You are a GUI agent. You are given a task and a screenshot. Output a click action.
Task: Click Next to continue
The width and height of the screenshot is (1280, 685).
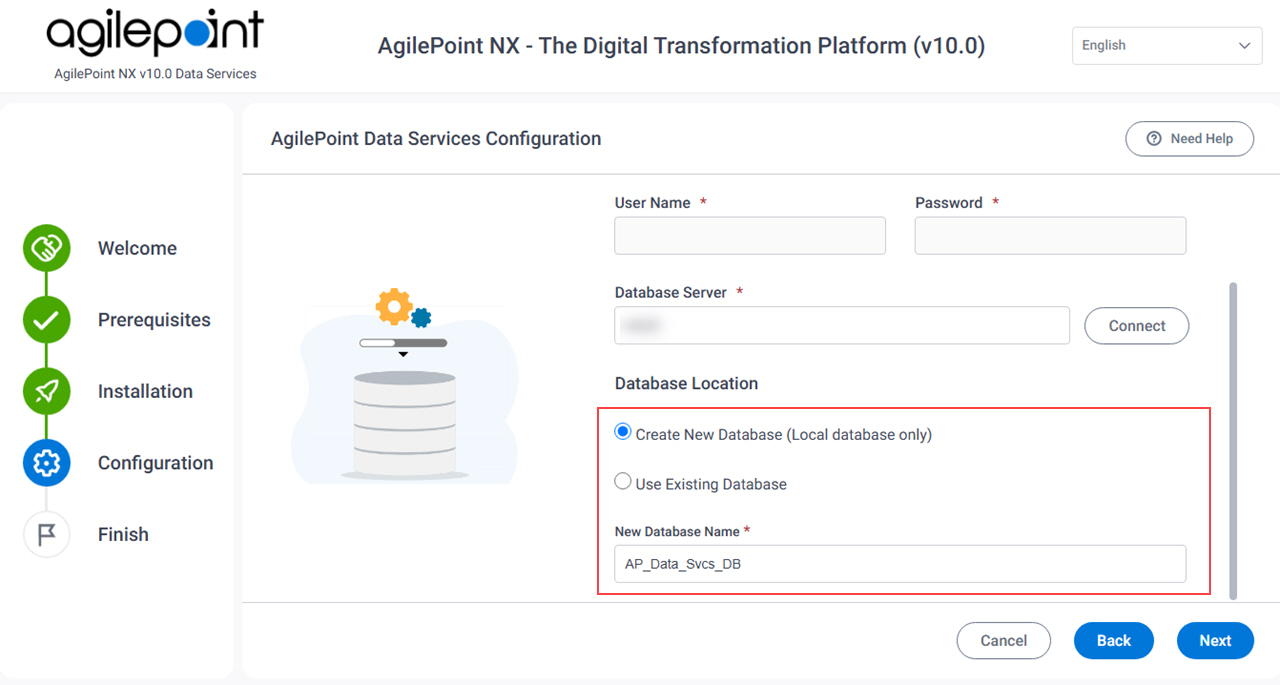pyautogui.click(x=1215, y=641)
